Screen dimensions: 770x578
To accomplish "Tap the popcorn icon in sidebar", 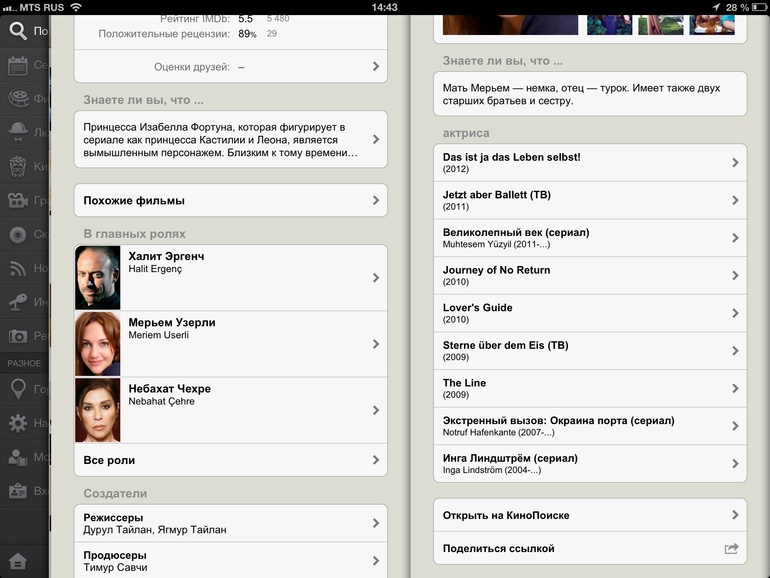I will pyautogui.click(x=17, y=167).
